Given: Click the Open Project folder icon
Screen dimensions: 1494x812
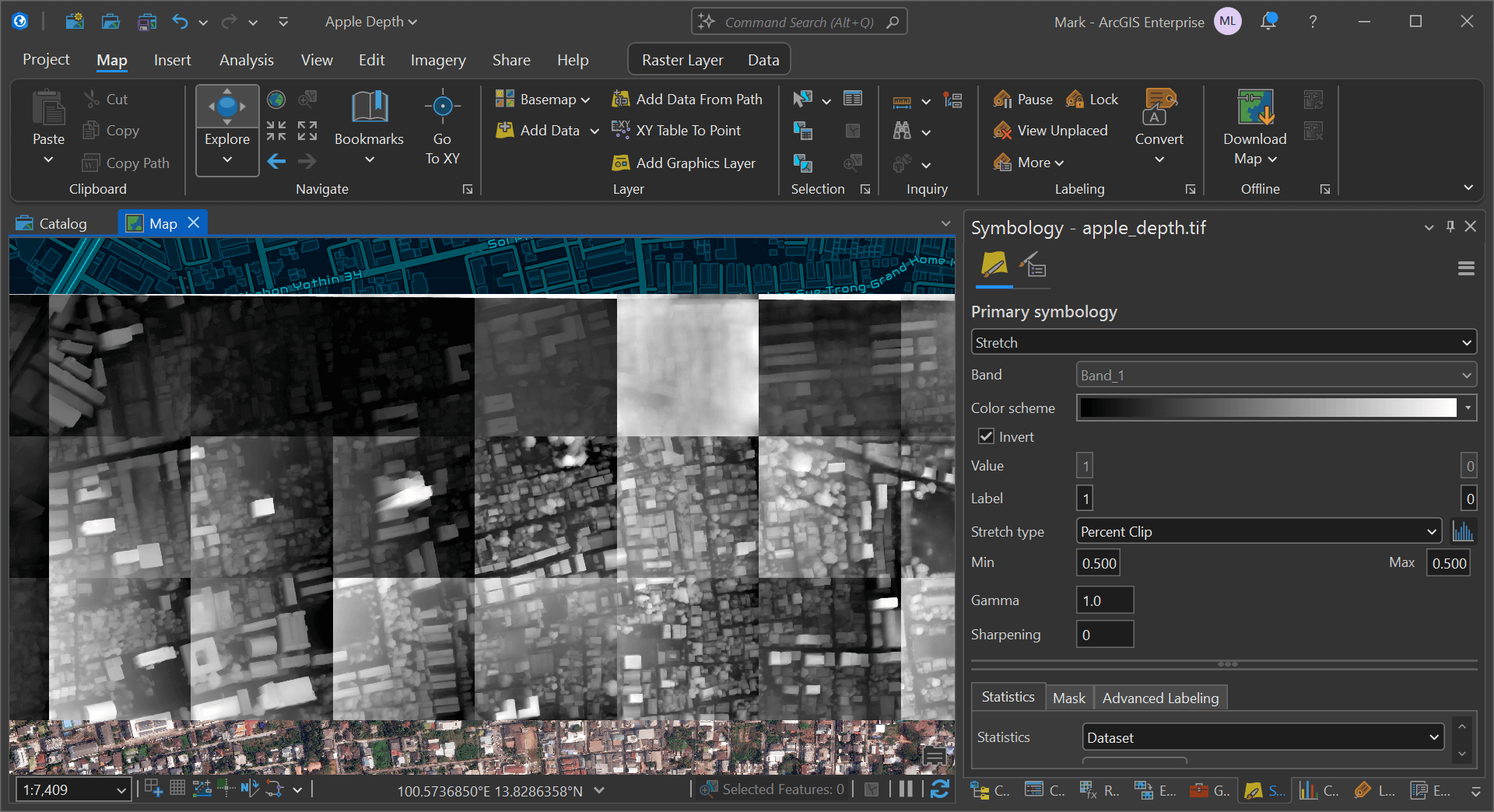Looking at the screenshot, I should click(110, 22).
